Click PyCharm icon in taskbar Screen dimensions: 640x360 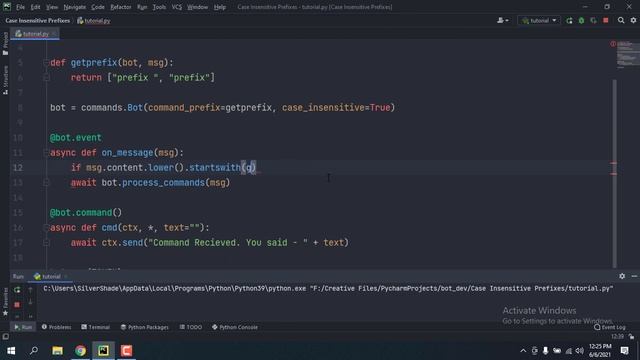click(x=103, y=351)
